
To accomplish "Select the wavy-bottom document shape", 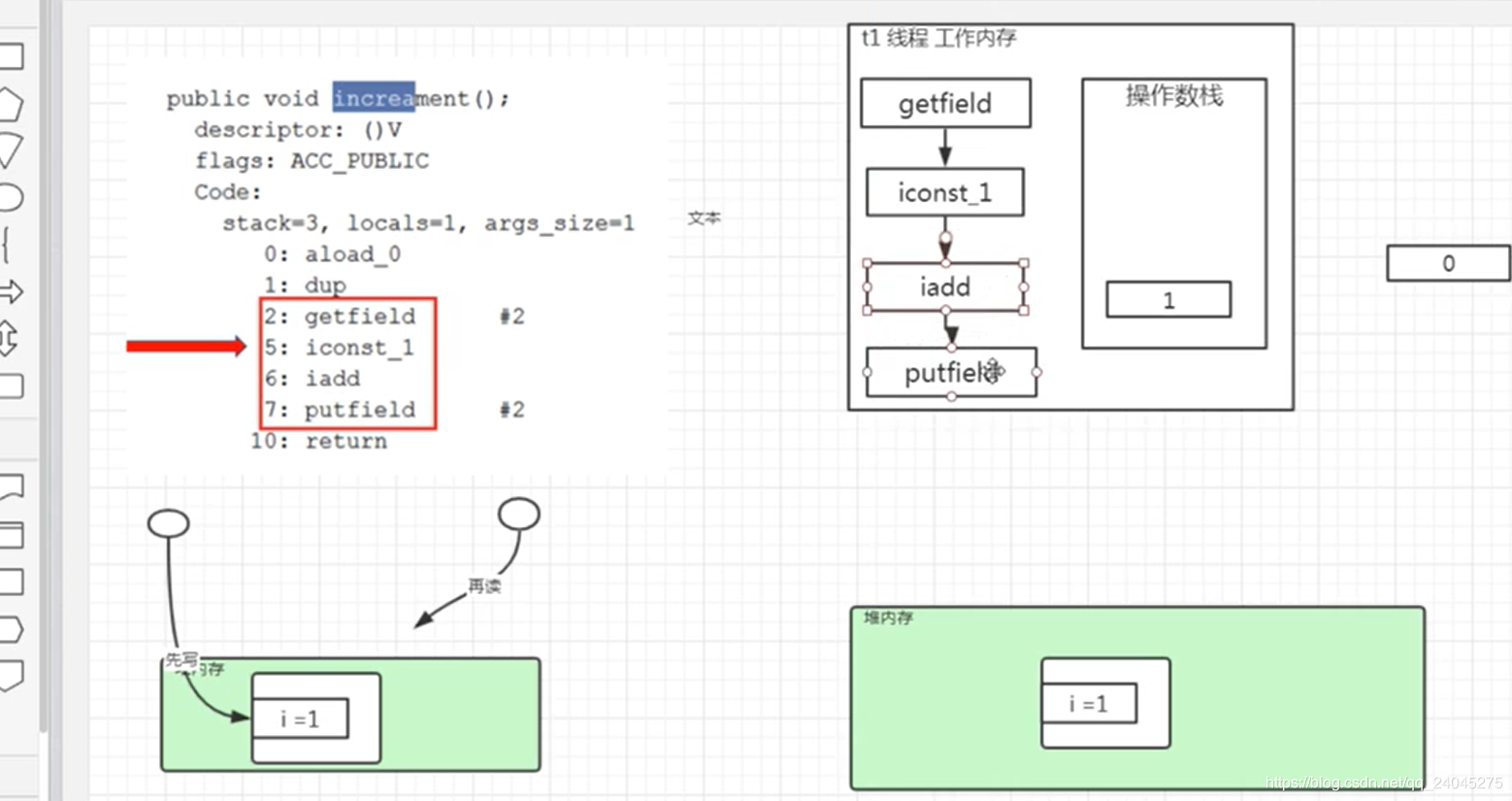I will coord(10,487).
